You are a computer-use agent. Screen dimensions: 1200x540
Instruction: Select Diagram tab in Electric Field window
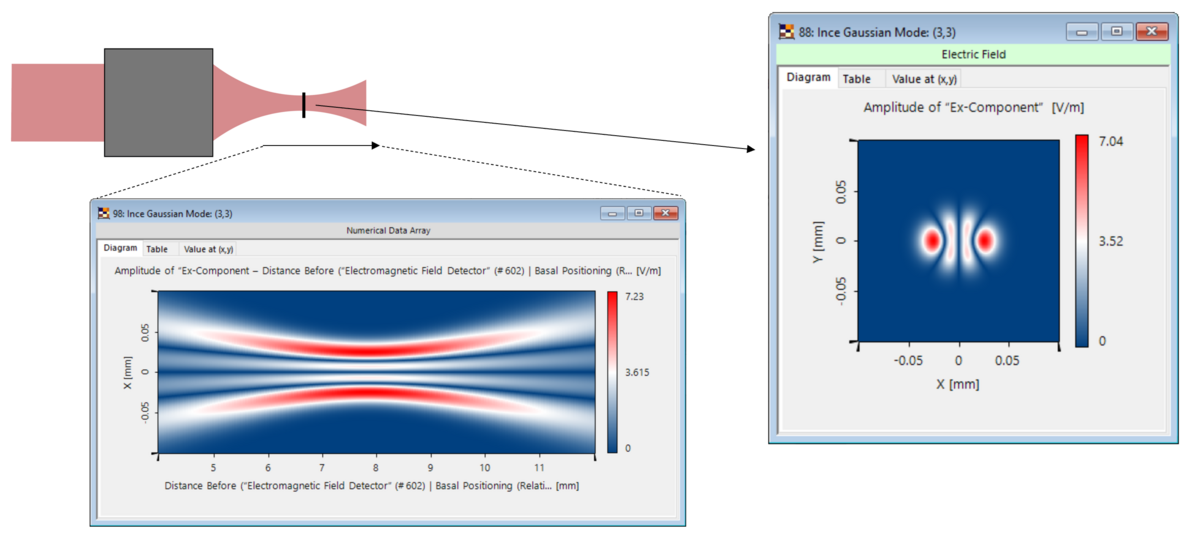point(808,77)
